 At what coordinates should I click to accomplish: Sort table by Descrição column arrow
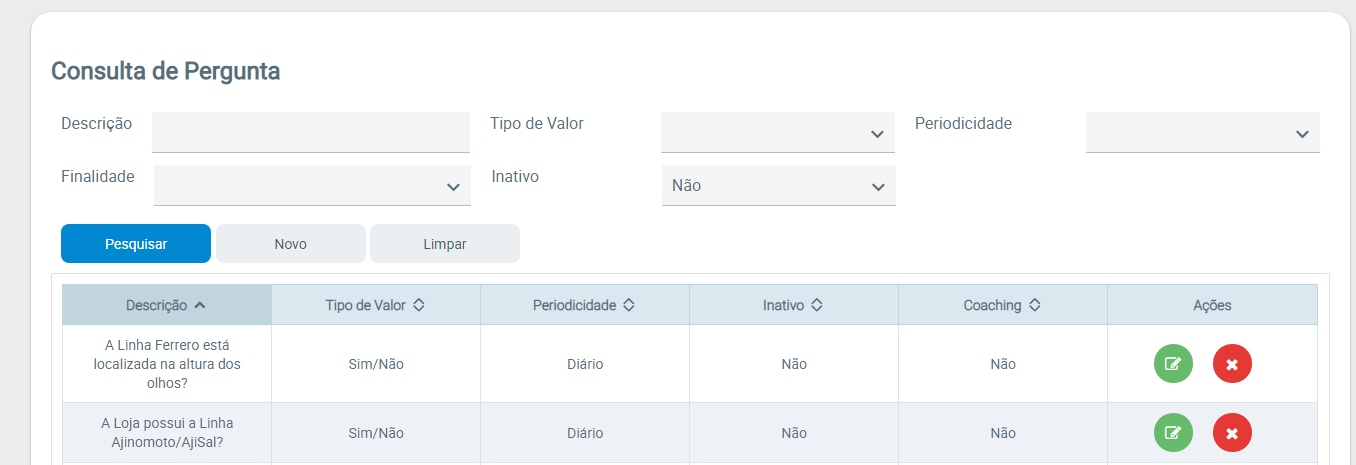200,305
